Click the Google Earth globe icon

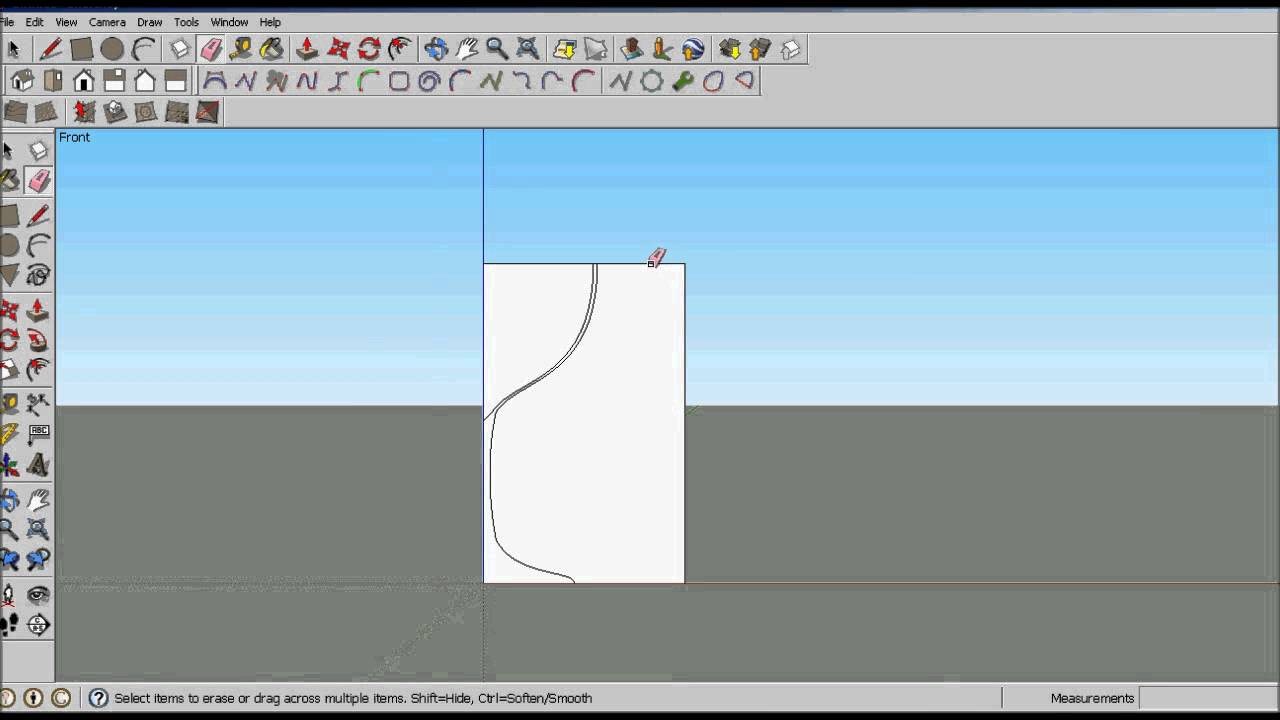693,49
